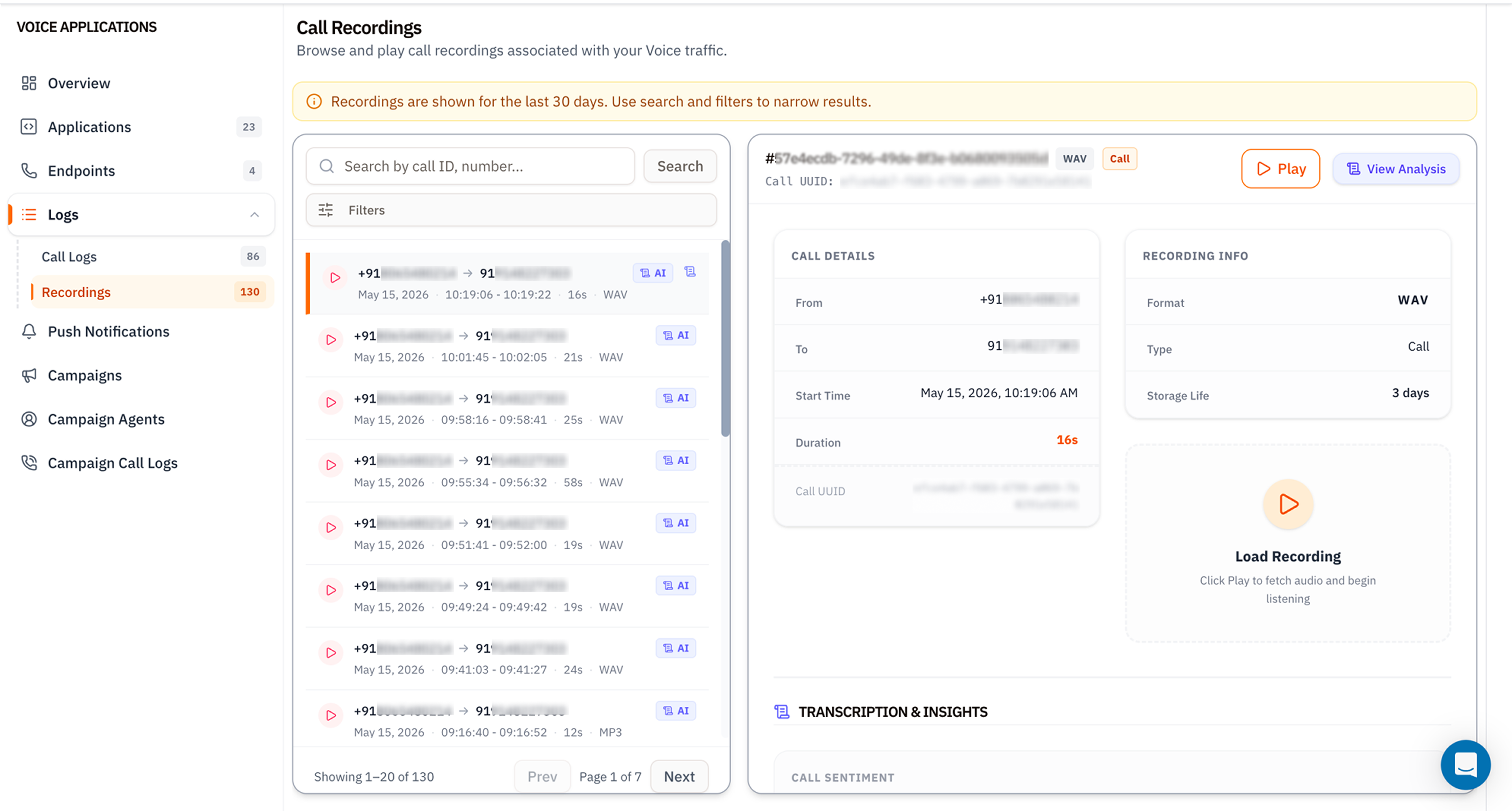
Task: Click AI badge on 09:49:24 recording
Action: (676, 586)
